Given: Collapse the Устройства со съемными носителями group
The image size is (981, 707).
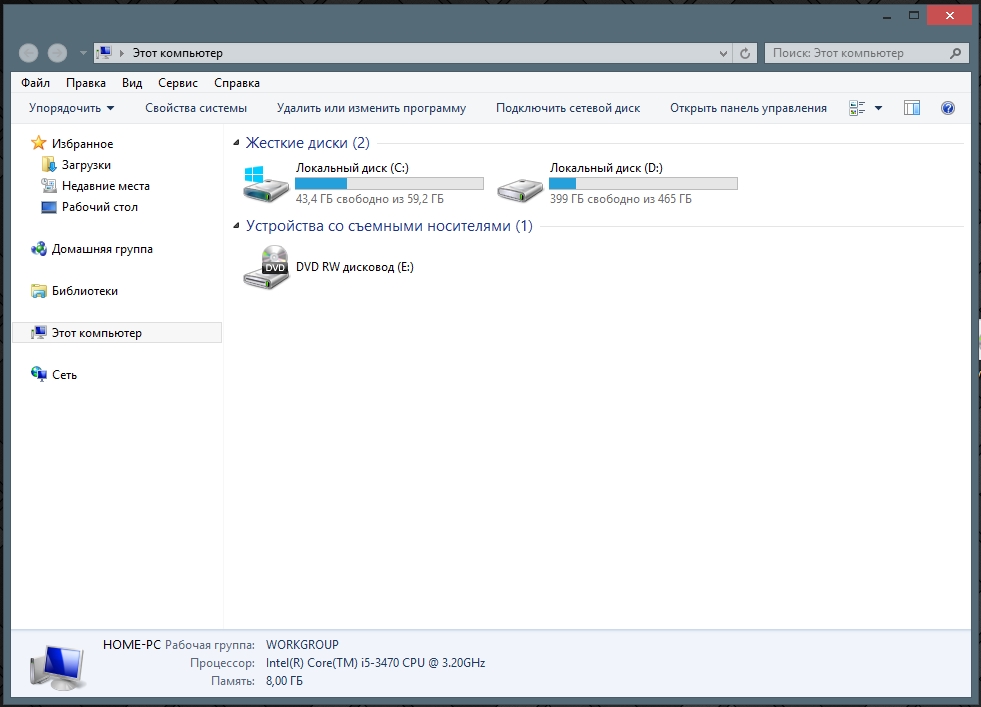Looking at the screenshot, I should [237, 227].
